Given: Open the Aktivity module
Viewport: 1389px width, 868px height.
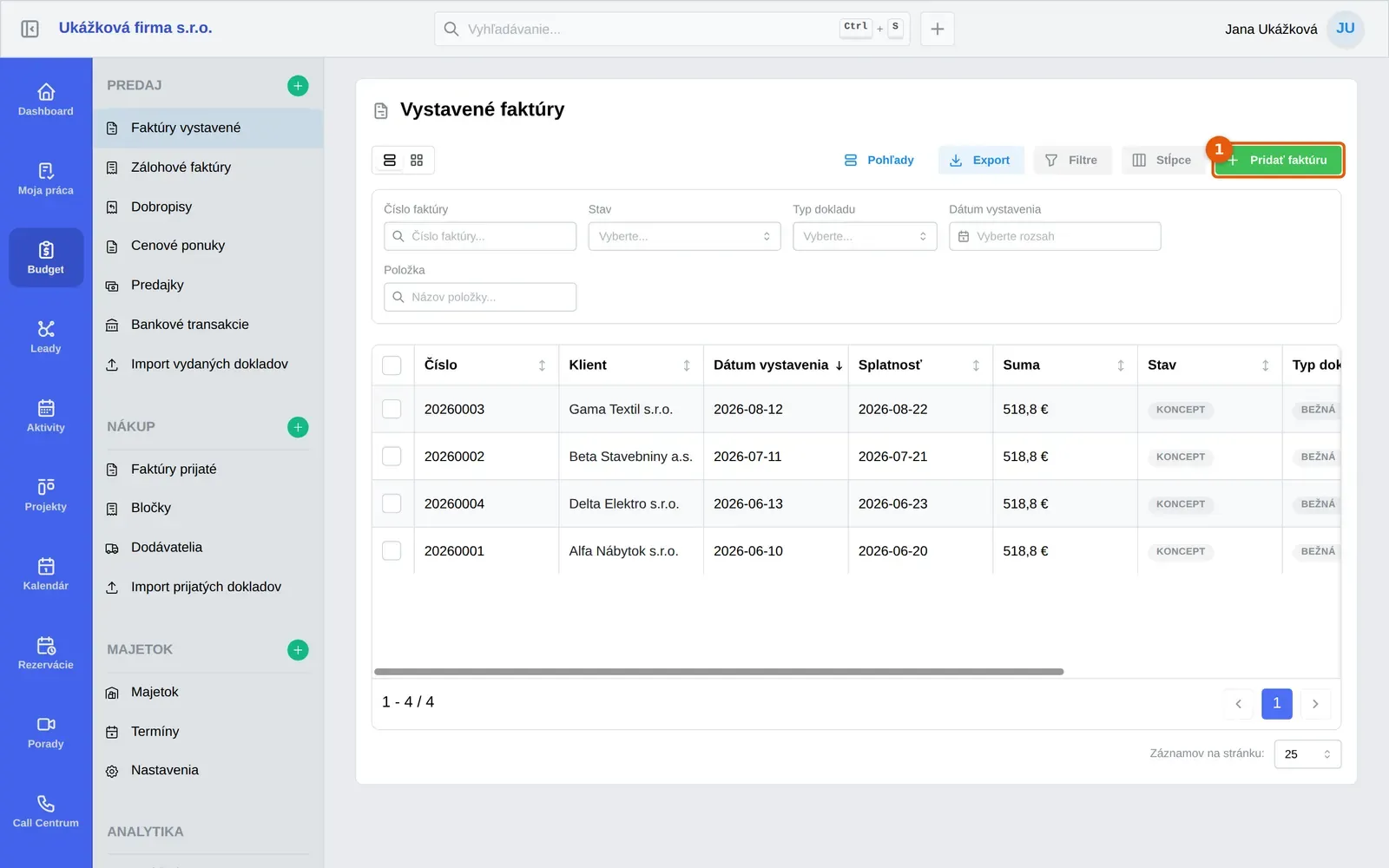Looking at the screenshot, I should 46,416.
